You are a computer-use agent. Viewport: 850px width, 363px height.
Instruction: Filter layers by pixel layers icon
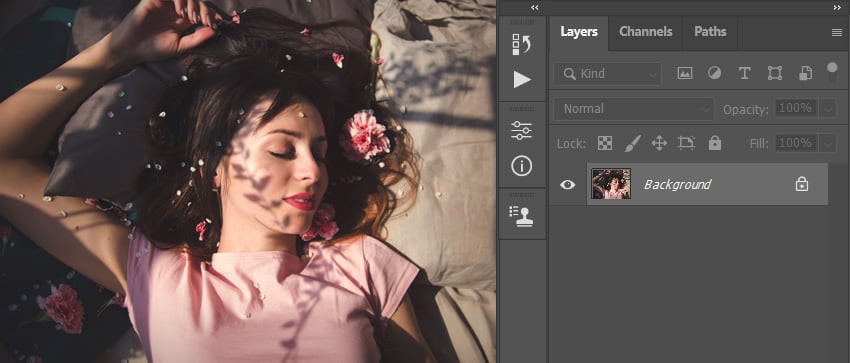[685, 73]
